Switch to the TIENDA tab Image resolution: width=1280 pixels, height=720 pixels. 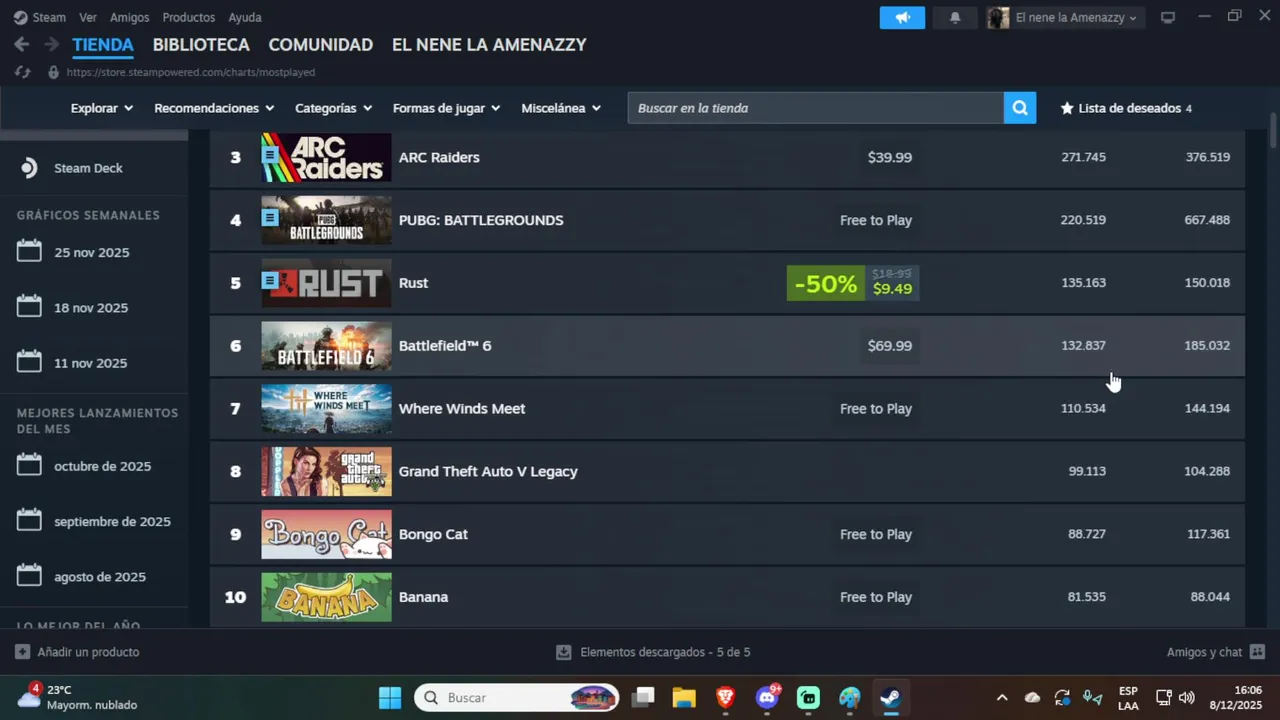coord(103,45)
